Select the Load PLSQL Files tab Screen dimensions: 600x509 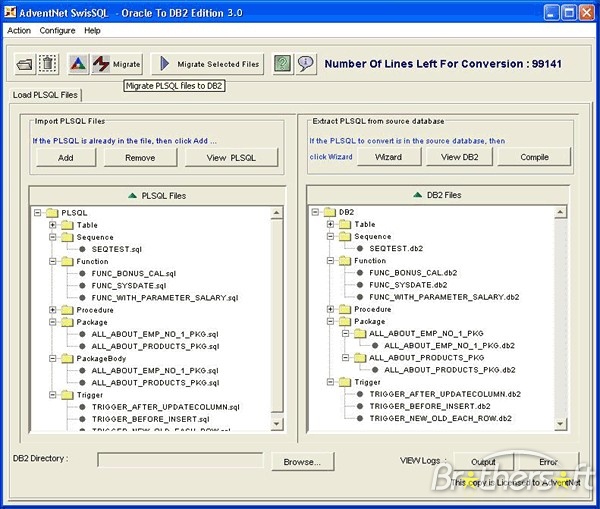(45, 95)
